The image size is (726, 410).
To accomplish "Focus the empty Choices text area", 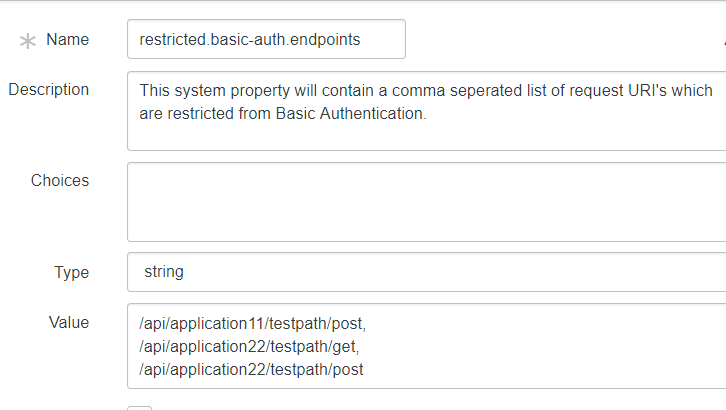I will [x=426, y=202].
